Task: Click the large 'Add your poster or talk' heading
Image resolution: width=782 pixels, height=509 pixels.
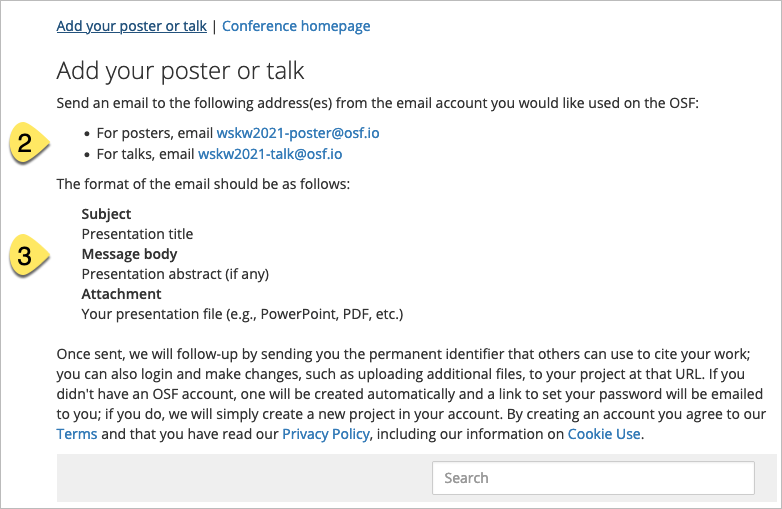Action: [180, 71]
